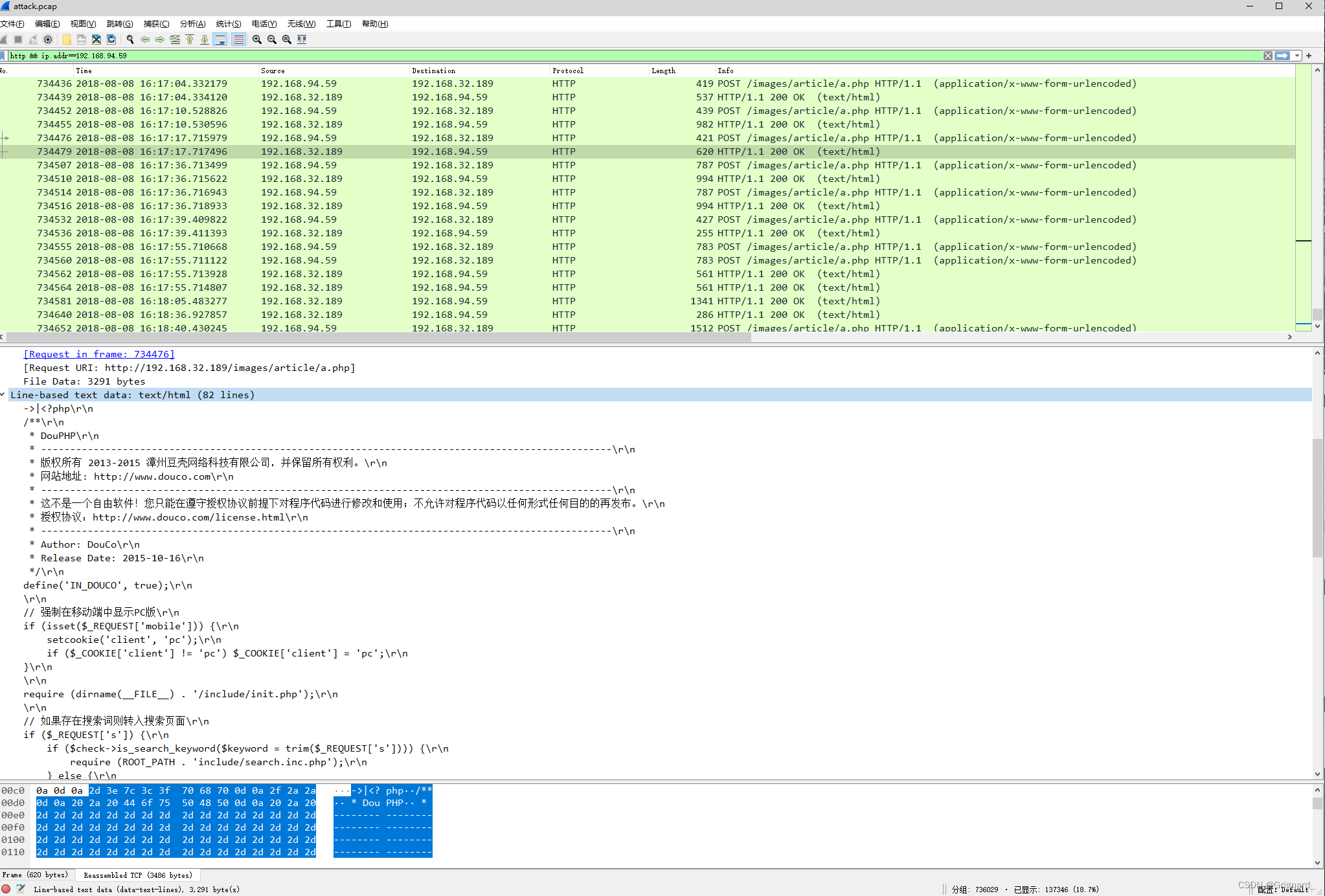Viewport: 1325px width, 896px height.
Task: Collapse the Line-based text data tree node
Action: (x=3, y=395)
